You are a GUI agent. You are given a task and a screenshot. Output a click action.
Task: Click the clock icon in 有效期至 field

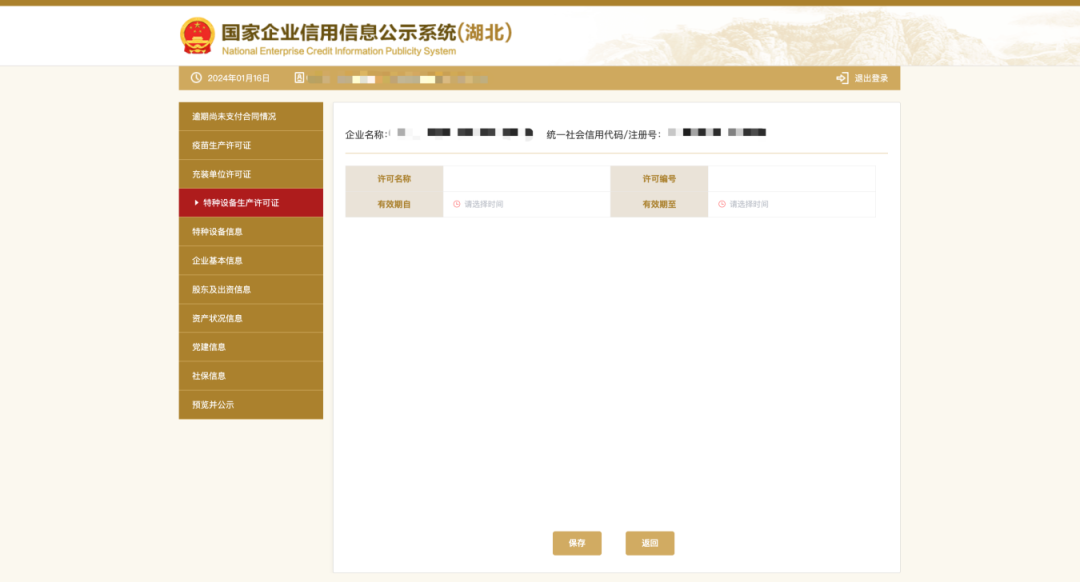(x=722, y=204)
